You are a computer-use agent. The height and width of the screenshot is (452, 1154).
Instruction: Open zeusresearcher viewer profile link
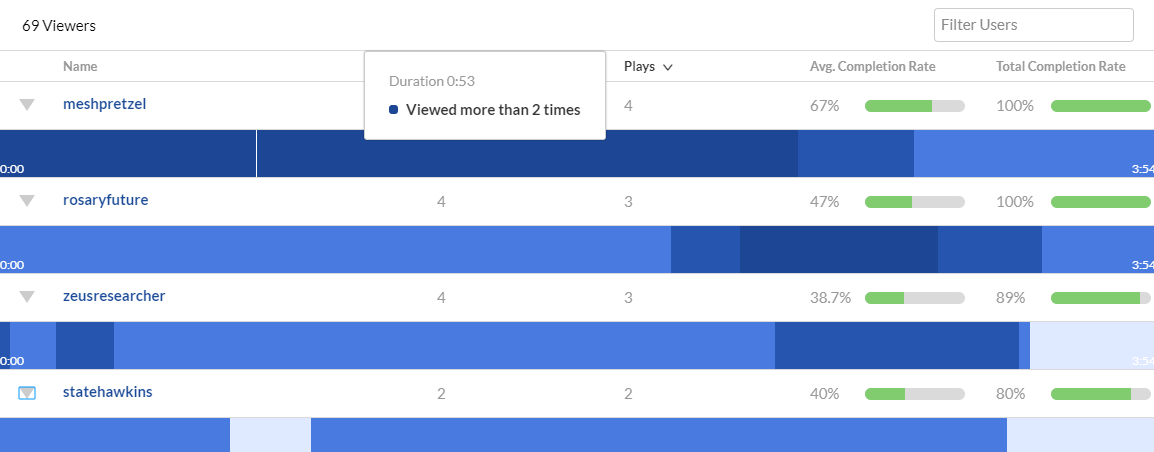(114, 296)
